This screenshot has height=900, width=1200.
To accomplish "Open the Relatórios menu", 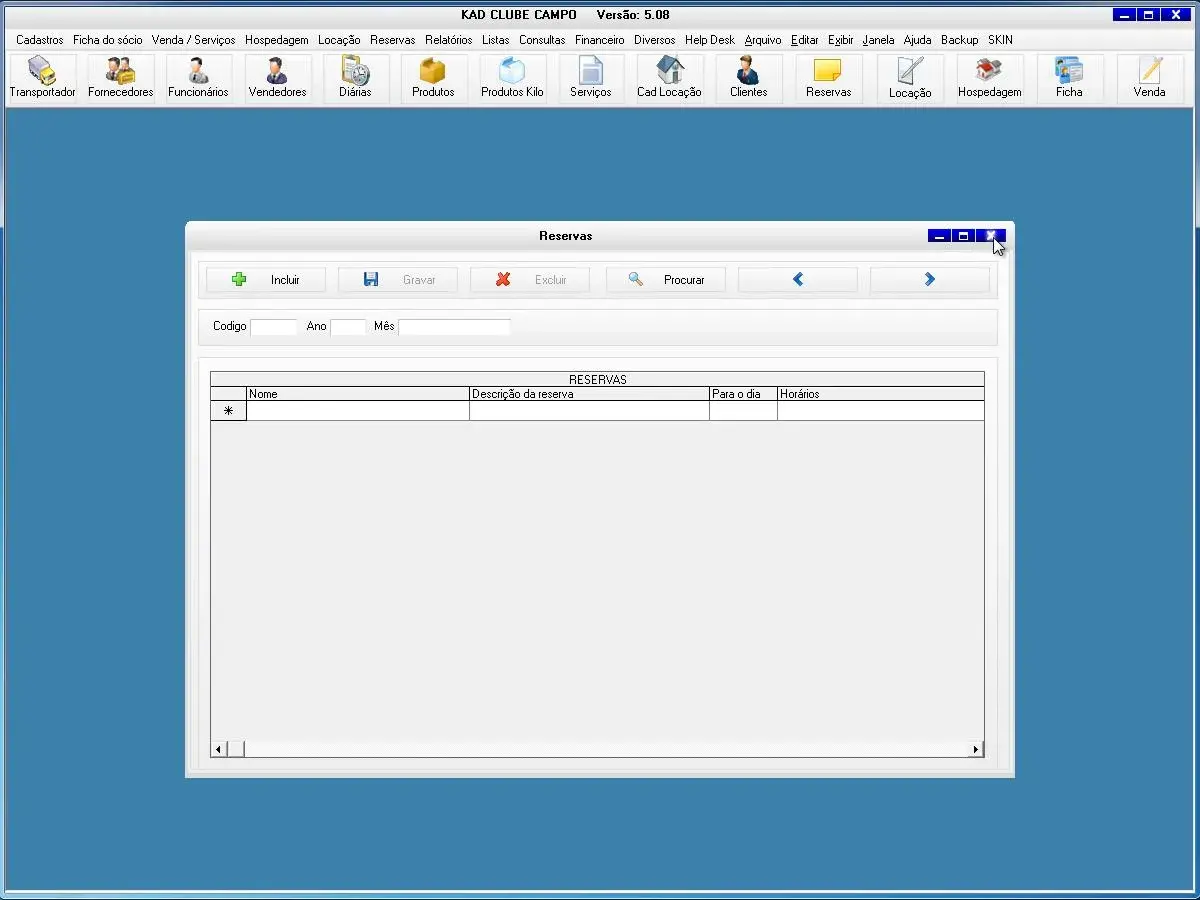I will (x=448, y=40).
